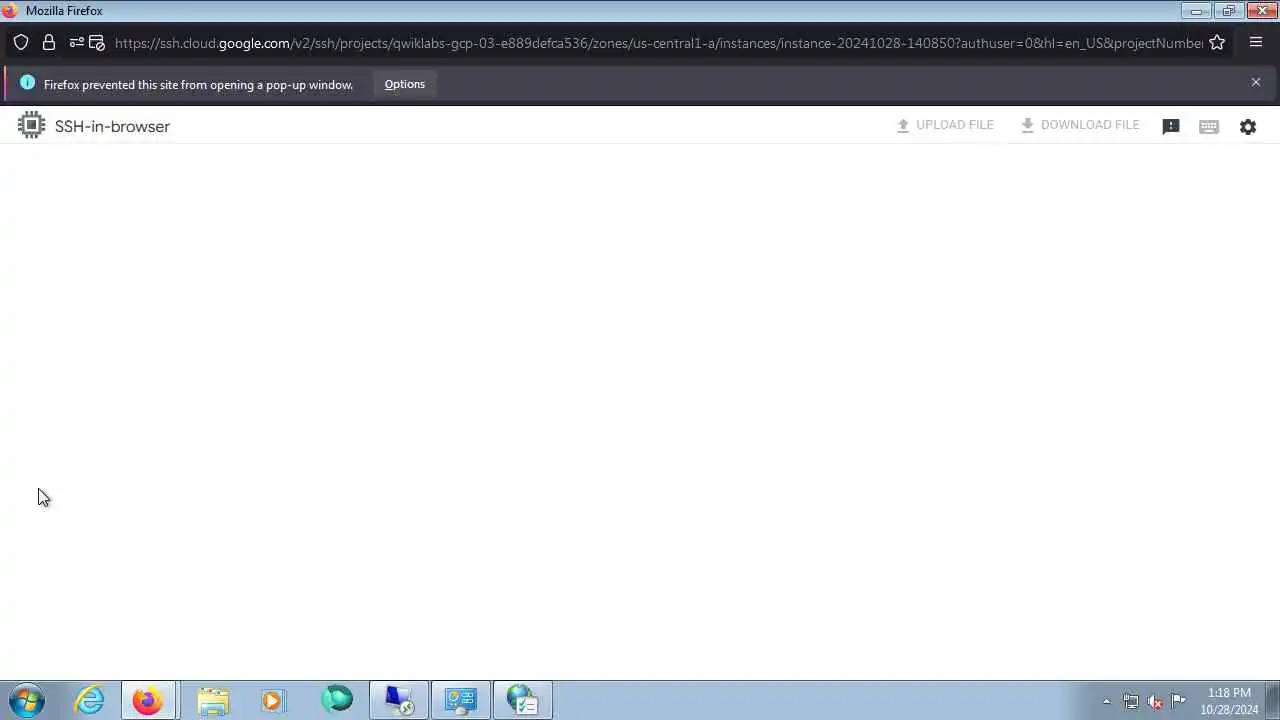The image size is (1280, 720).
Task: Click the Firefox logo in the title bar
Action: coord(10,10)
